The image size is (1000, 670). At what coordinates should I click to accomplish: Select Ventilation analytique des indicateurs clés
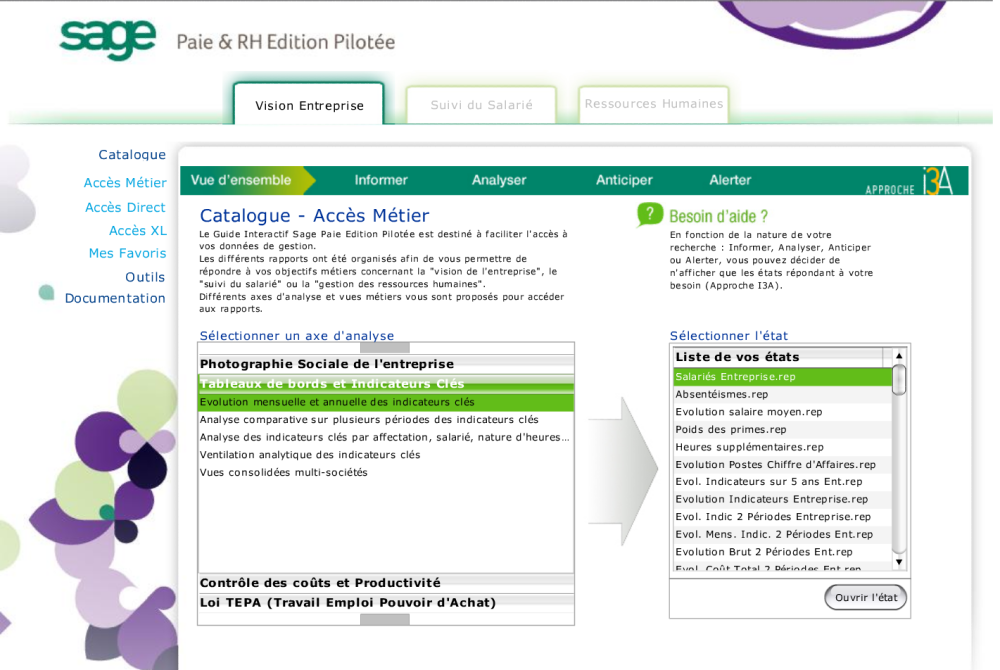tap(386, 455)
